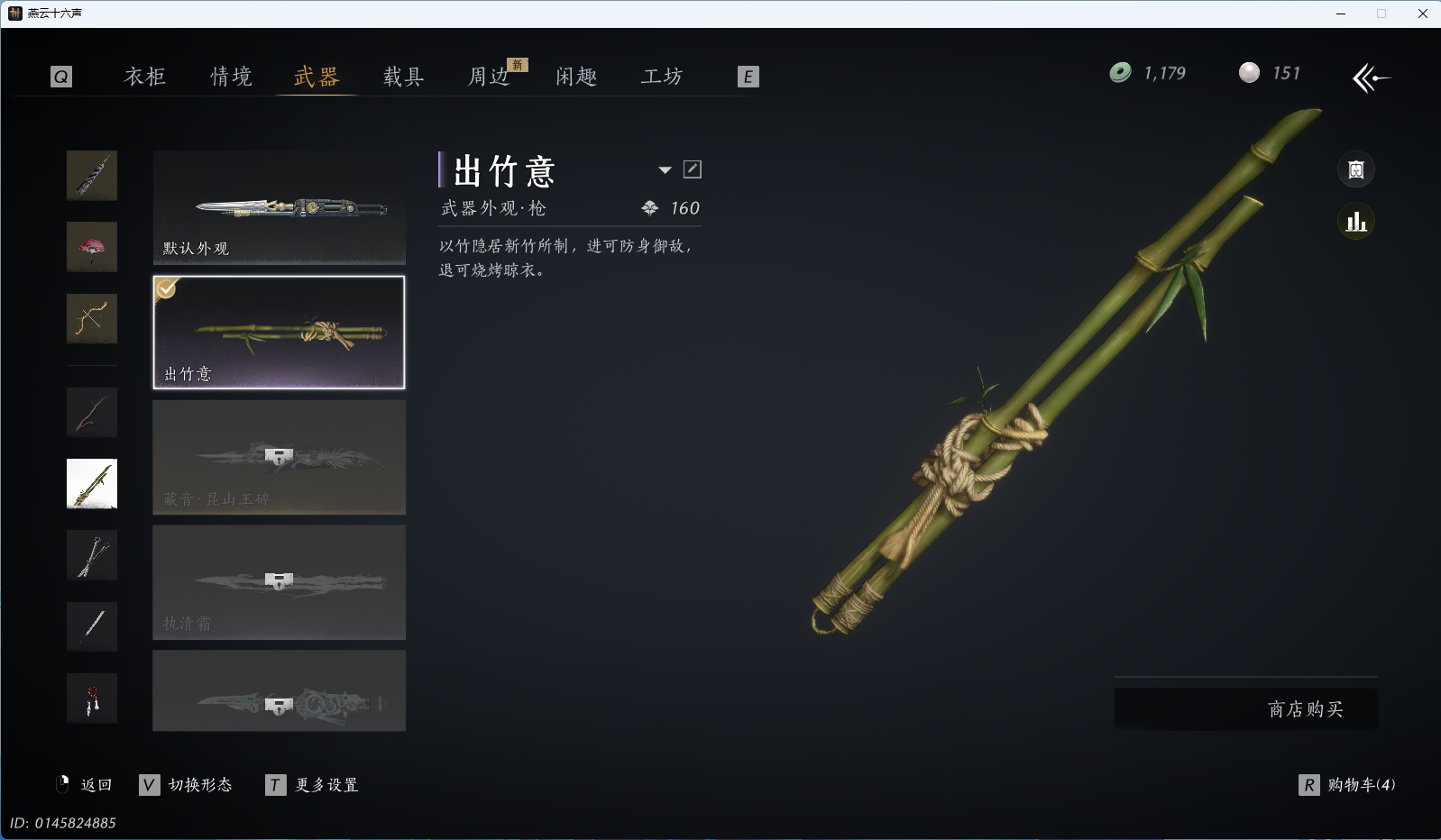Select the umbrella weapon category icon
The image size is (1441, 840).
click(92, 247)
